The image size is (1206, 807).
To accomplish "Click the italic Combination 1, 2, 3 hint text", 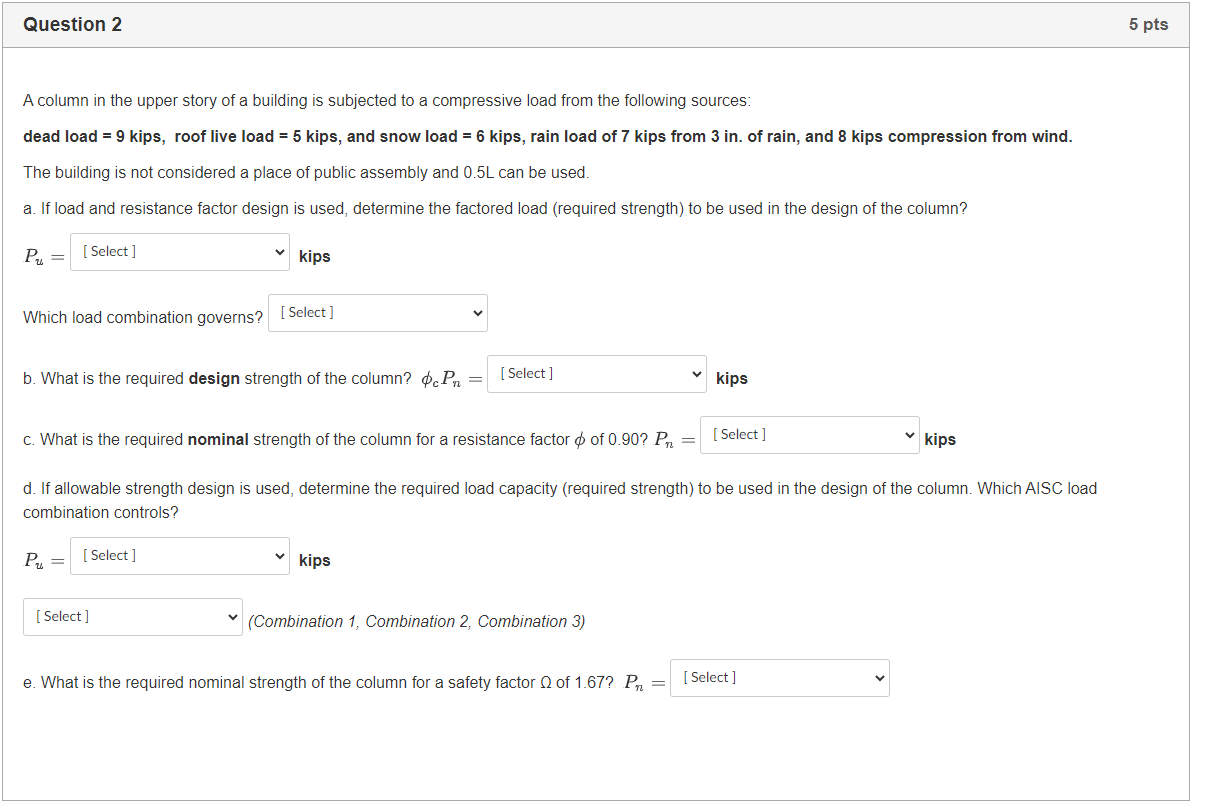I will 417,622.
